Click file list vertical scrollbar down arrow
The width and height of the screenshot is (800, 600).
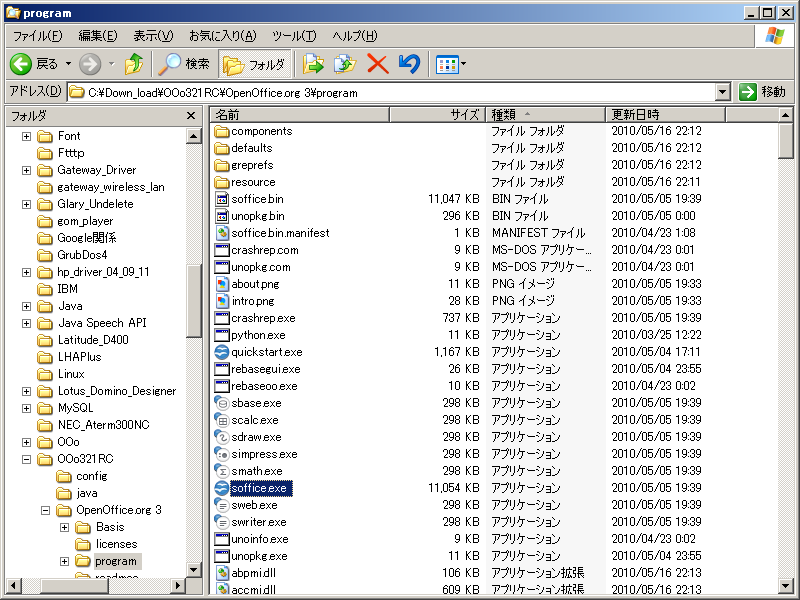(786, 586)
